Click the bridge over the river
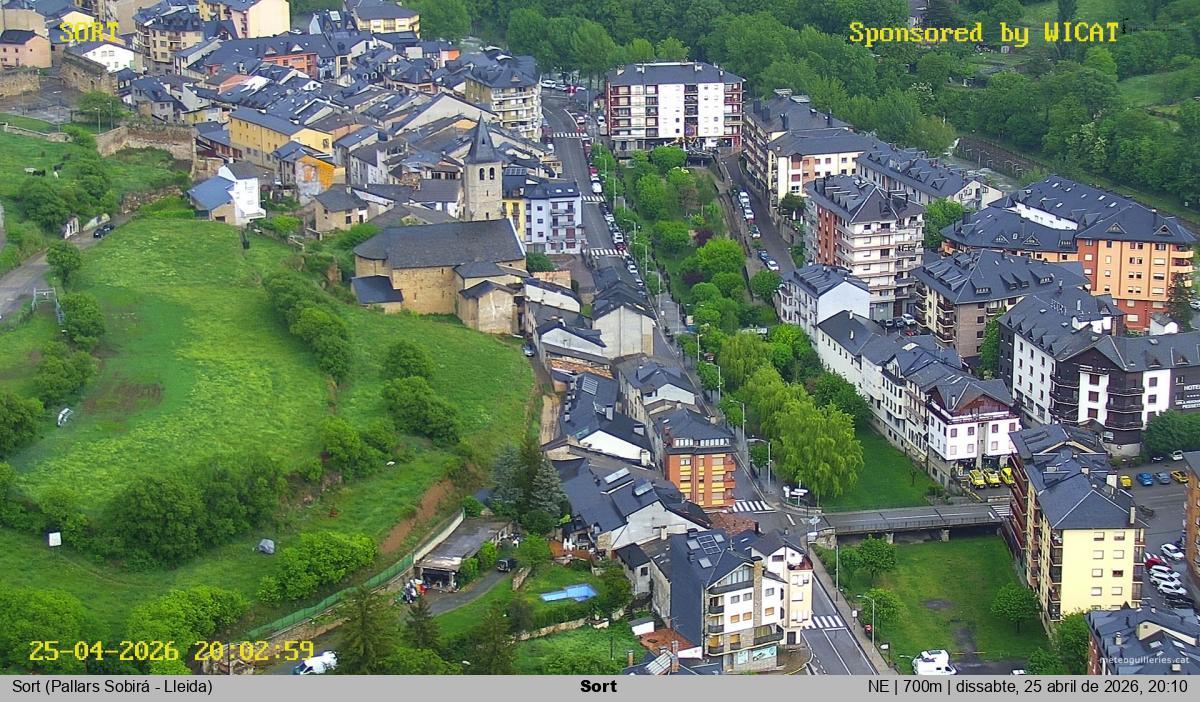This screenshot has height=702, width=1200. [910, 518]
